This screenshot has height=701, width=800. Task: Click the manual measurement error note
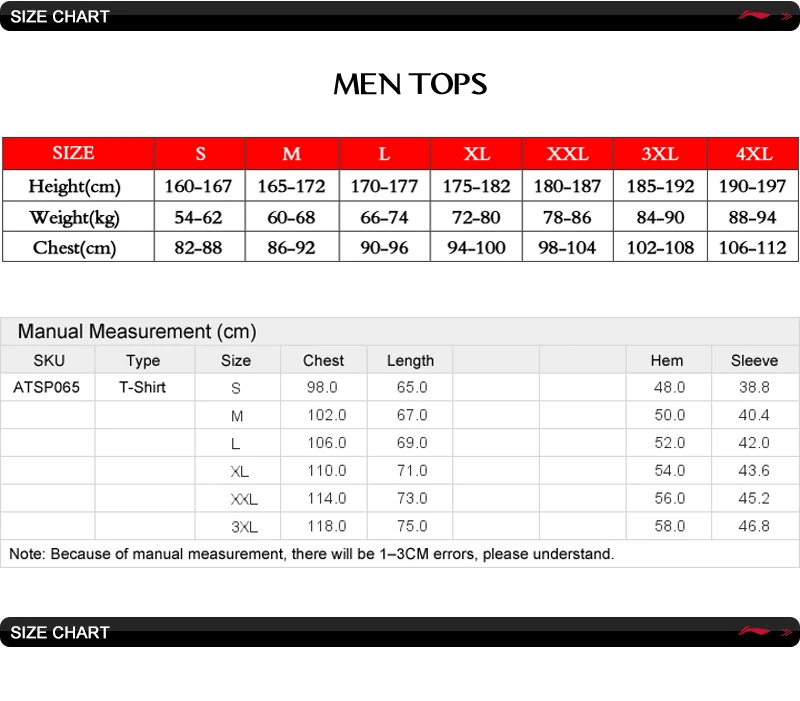point(312,554)
